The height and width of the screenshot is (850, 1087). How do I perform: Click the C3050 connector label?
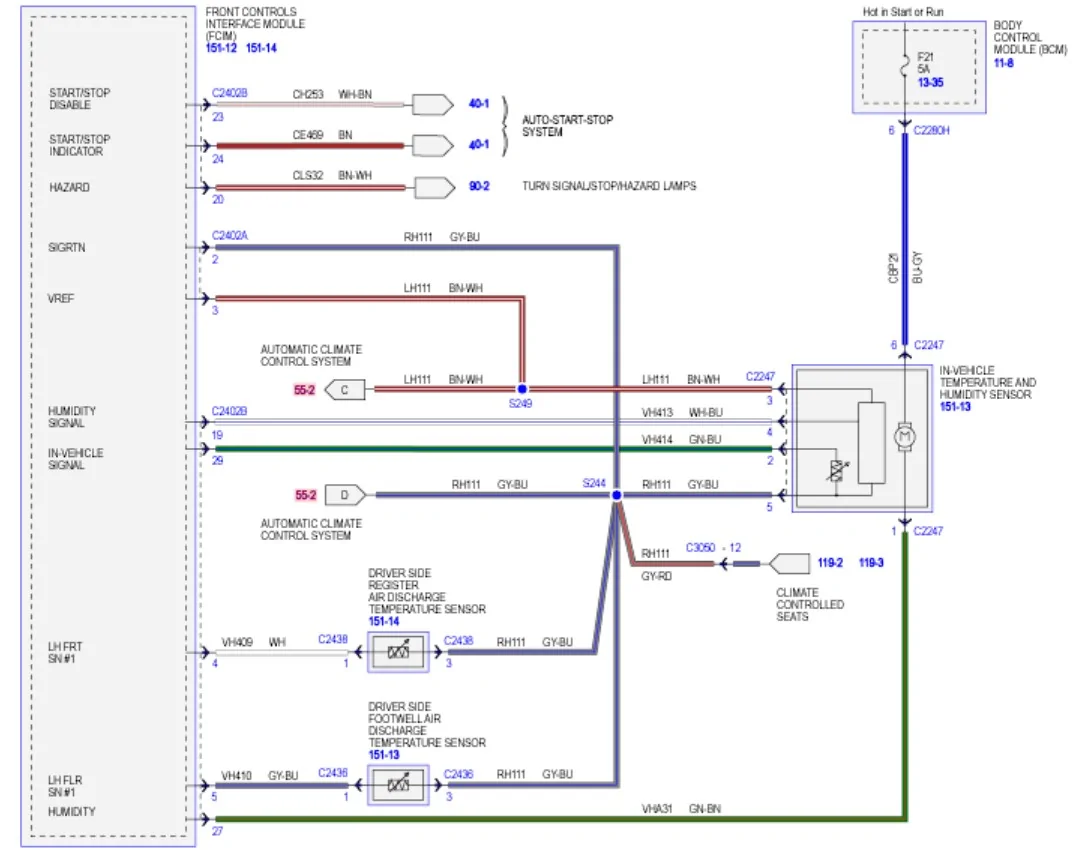[700, 548]
